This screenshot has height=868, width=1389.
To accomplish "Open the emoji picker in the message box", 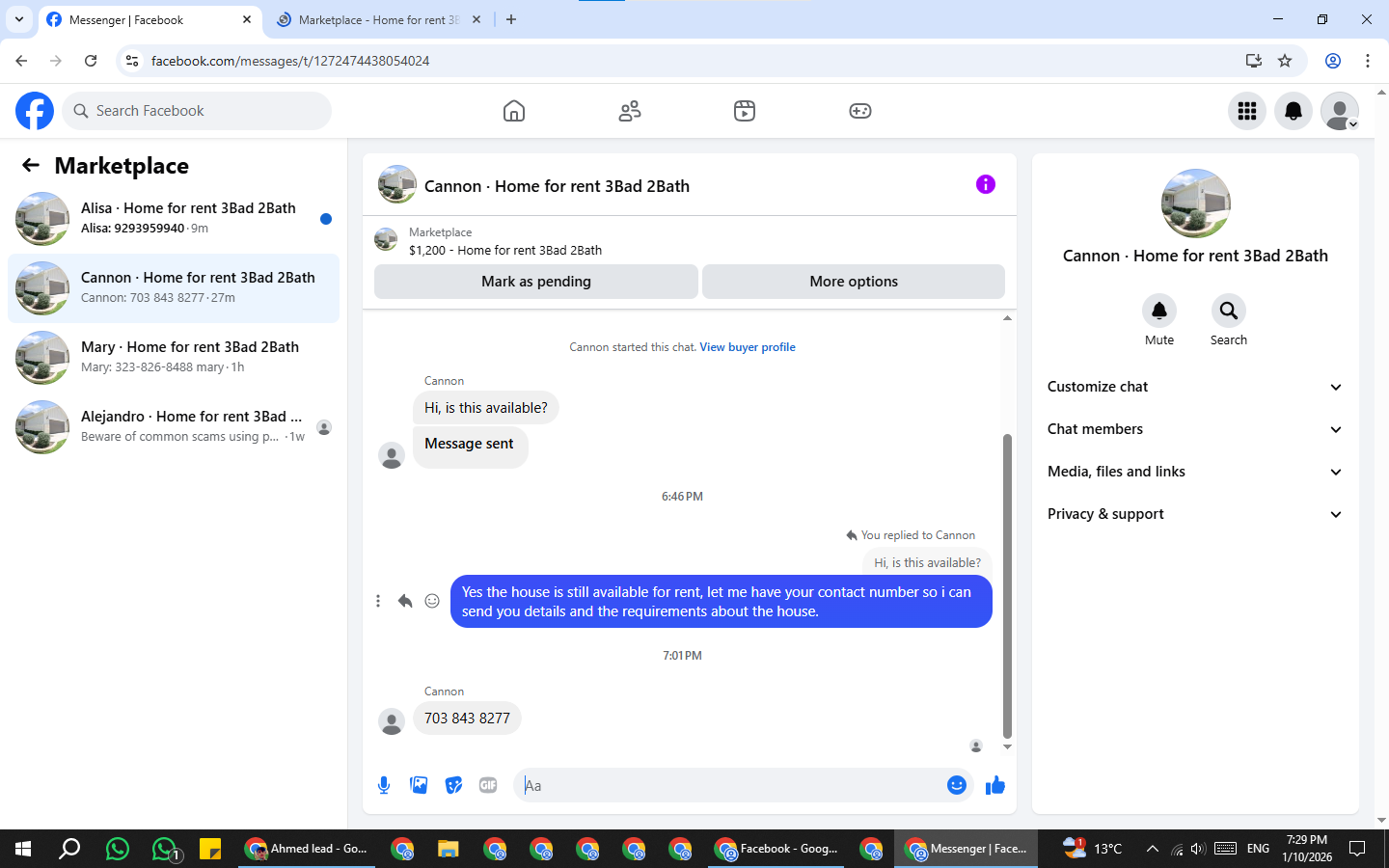I will click(957, 785).
